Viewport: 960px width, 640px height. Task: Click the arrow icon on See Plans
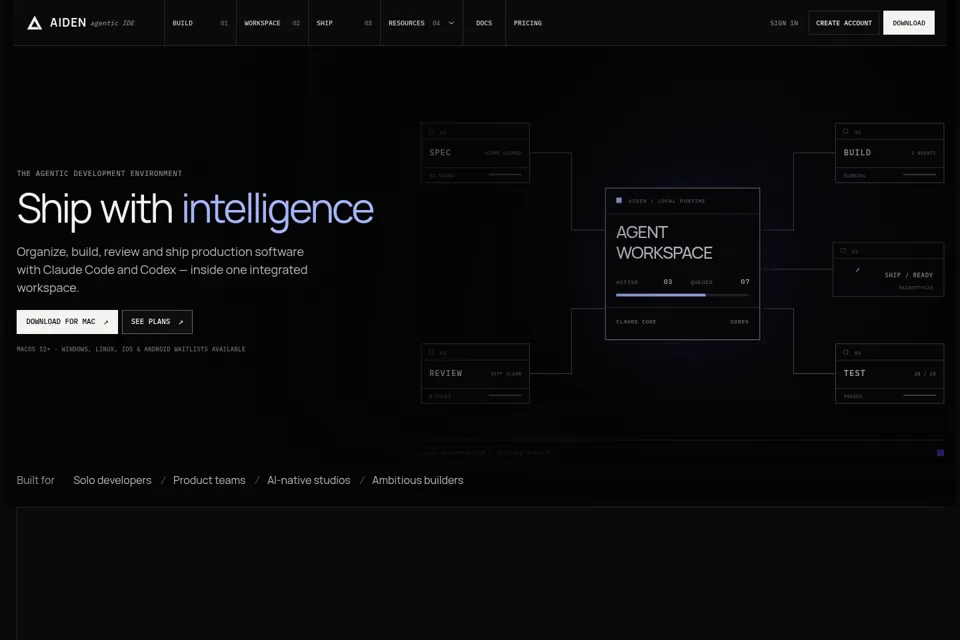pyautogui.click(x=181, y=322)
